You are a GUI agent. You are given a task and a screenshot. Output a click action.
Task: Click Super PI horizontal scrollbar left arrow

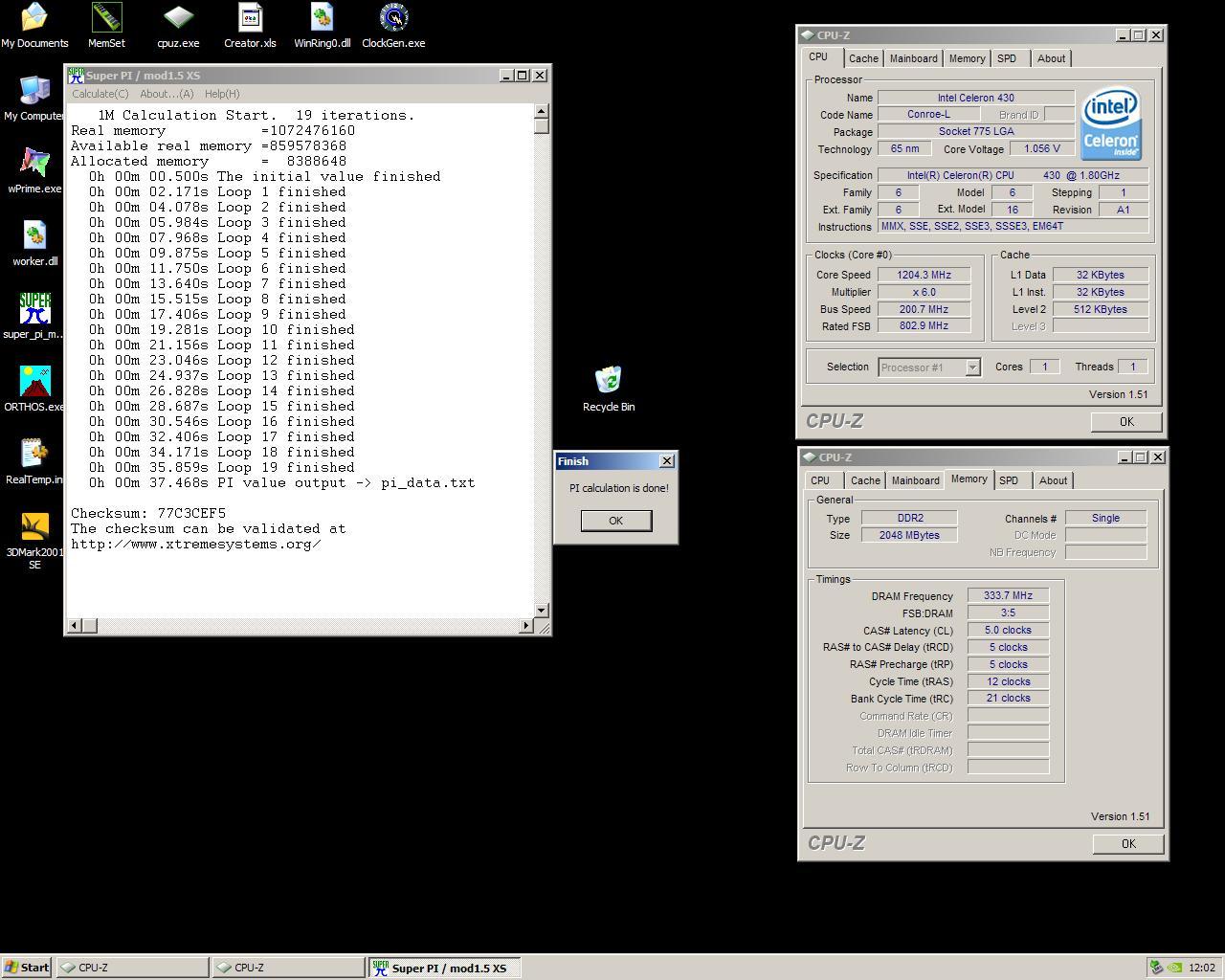74,626
